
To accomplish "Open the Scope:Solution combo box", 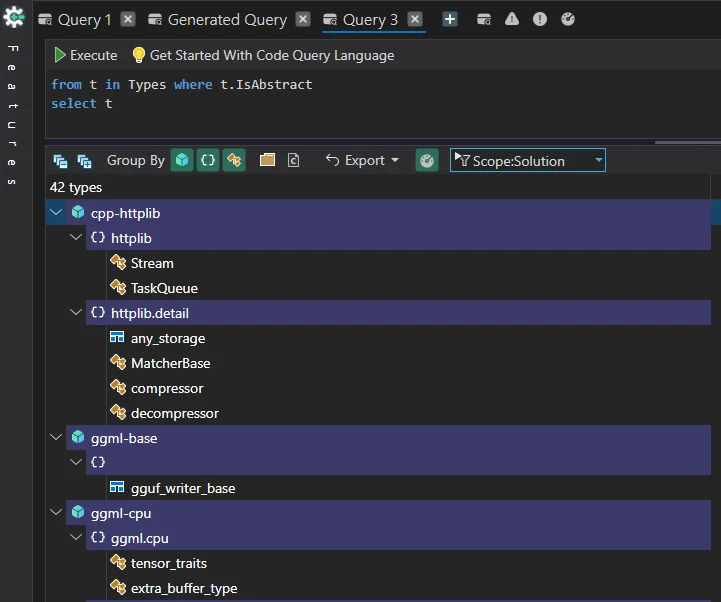I will [x=527, y=161].
